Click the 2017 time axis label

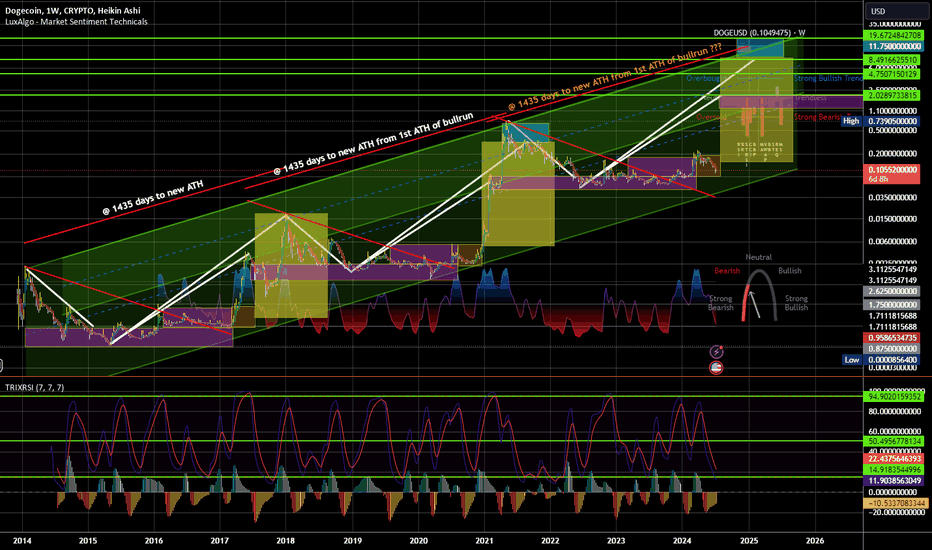pyautogui.click(x=219, y=540)
